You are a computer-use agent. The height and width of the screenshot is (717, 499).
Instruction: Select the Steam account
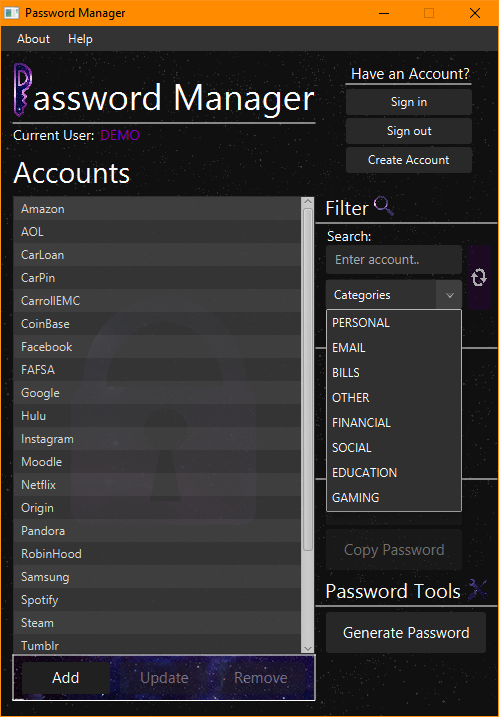click(x=157, y=623)
